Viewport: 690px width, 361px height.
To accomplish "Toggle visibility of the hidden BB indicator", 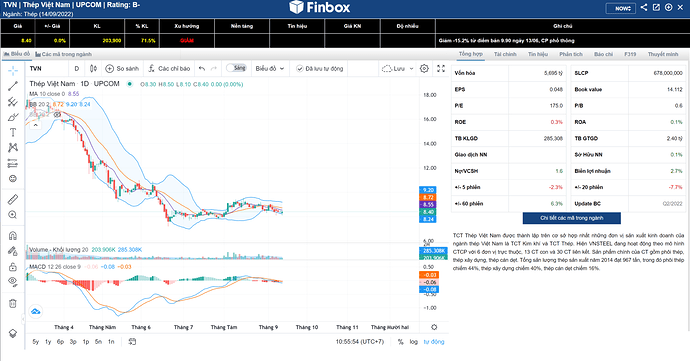I will point(57,114).
